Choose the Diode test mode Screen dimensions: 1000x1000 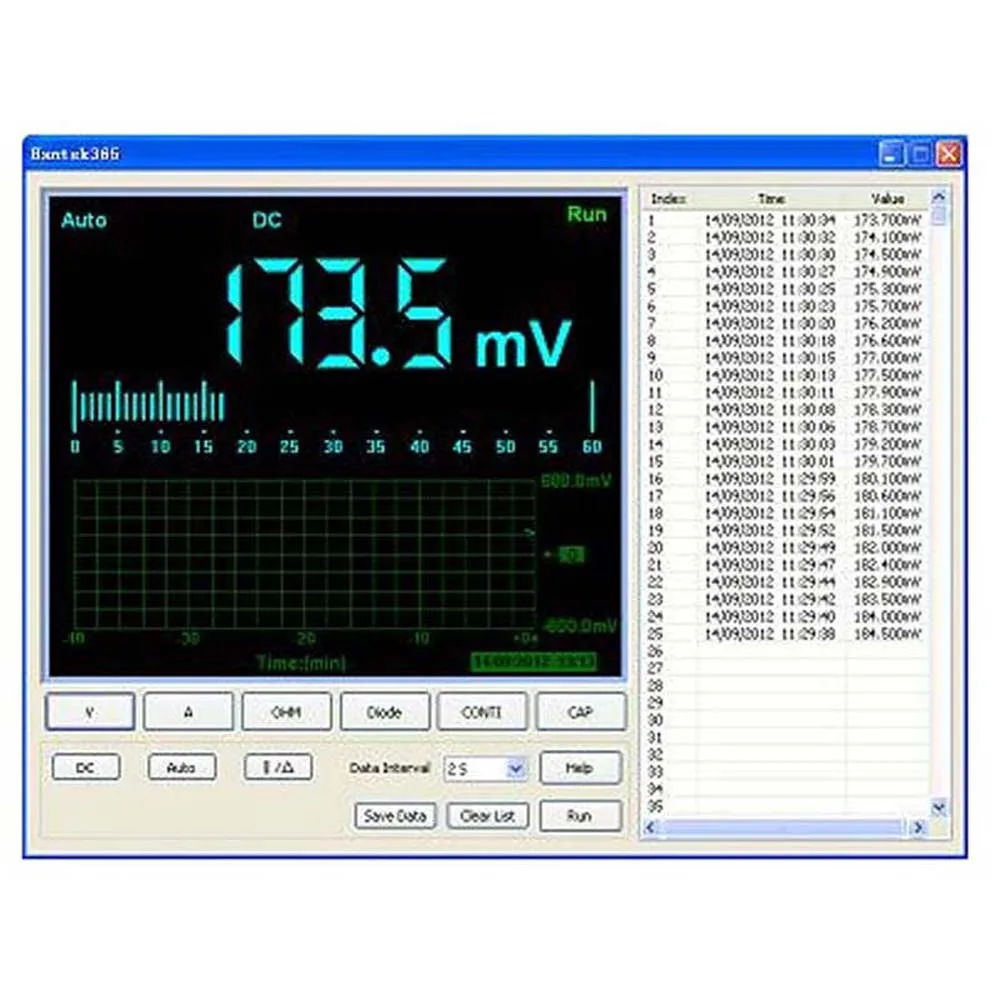pyautogui.click(x=385, y=712)
